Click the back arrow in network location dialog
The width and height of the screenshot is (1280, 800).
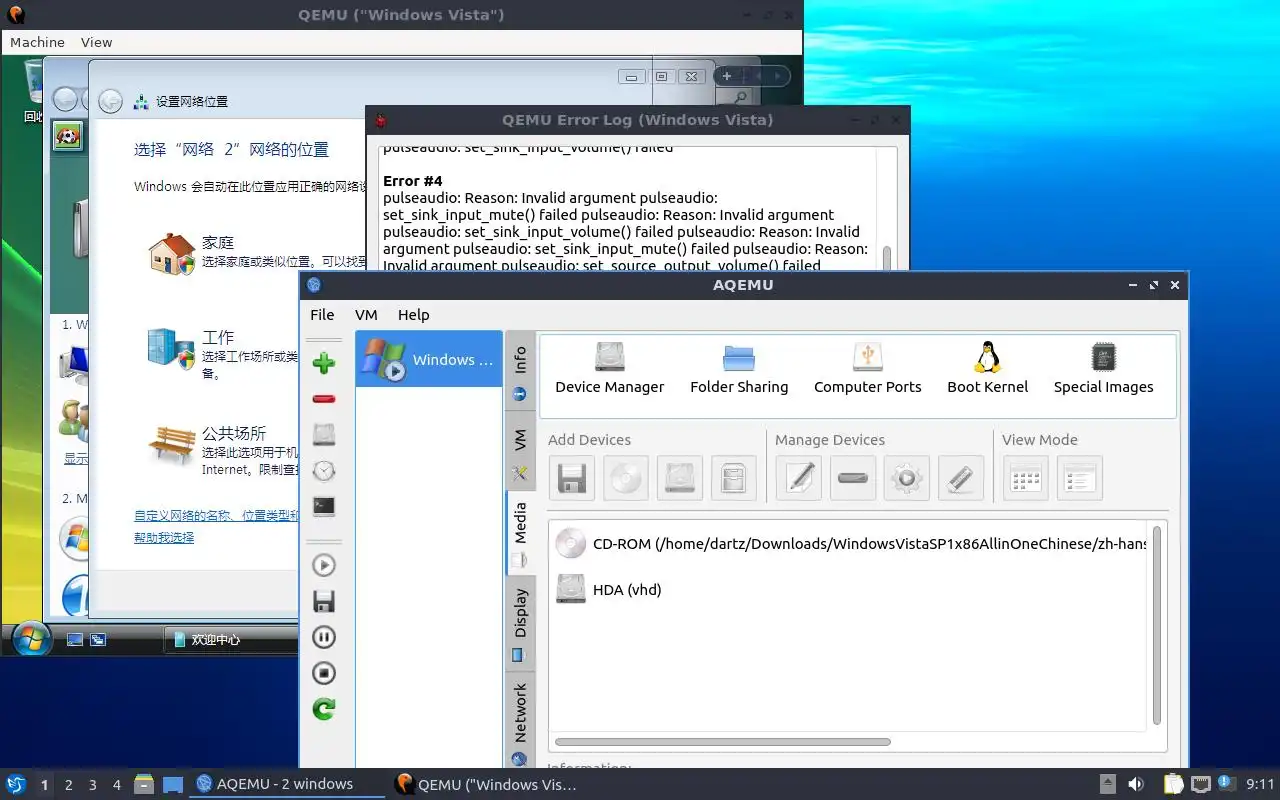[111, 101]
